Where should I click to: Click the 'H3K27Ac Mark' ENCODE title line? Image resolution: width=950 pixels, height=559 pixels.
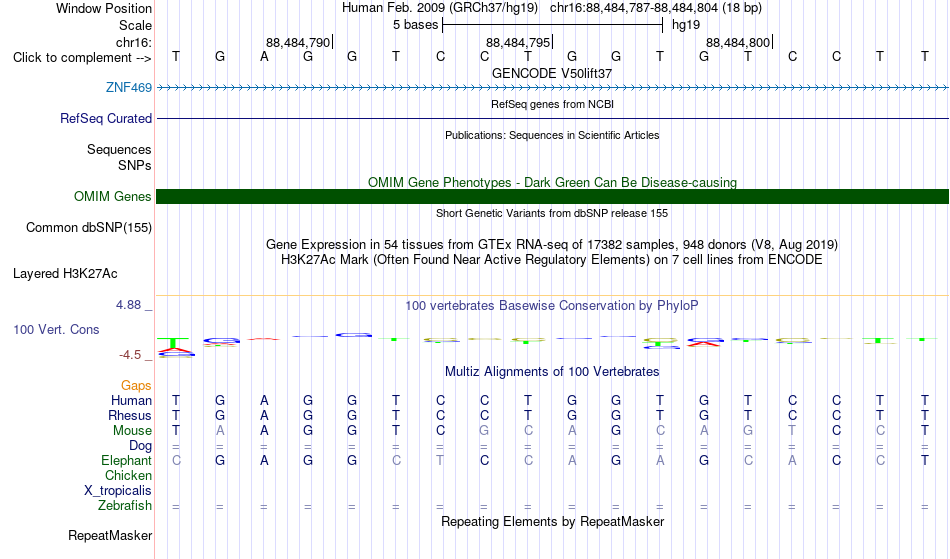[552, 260]
